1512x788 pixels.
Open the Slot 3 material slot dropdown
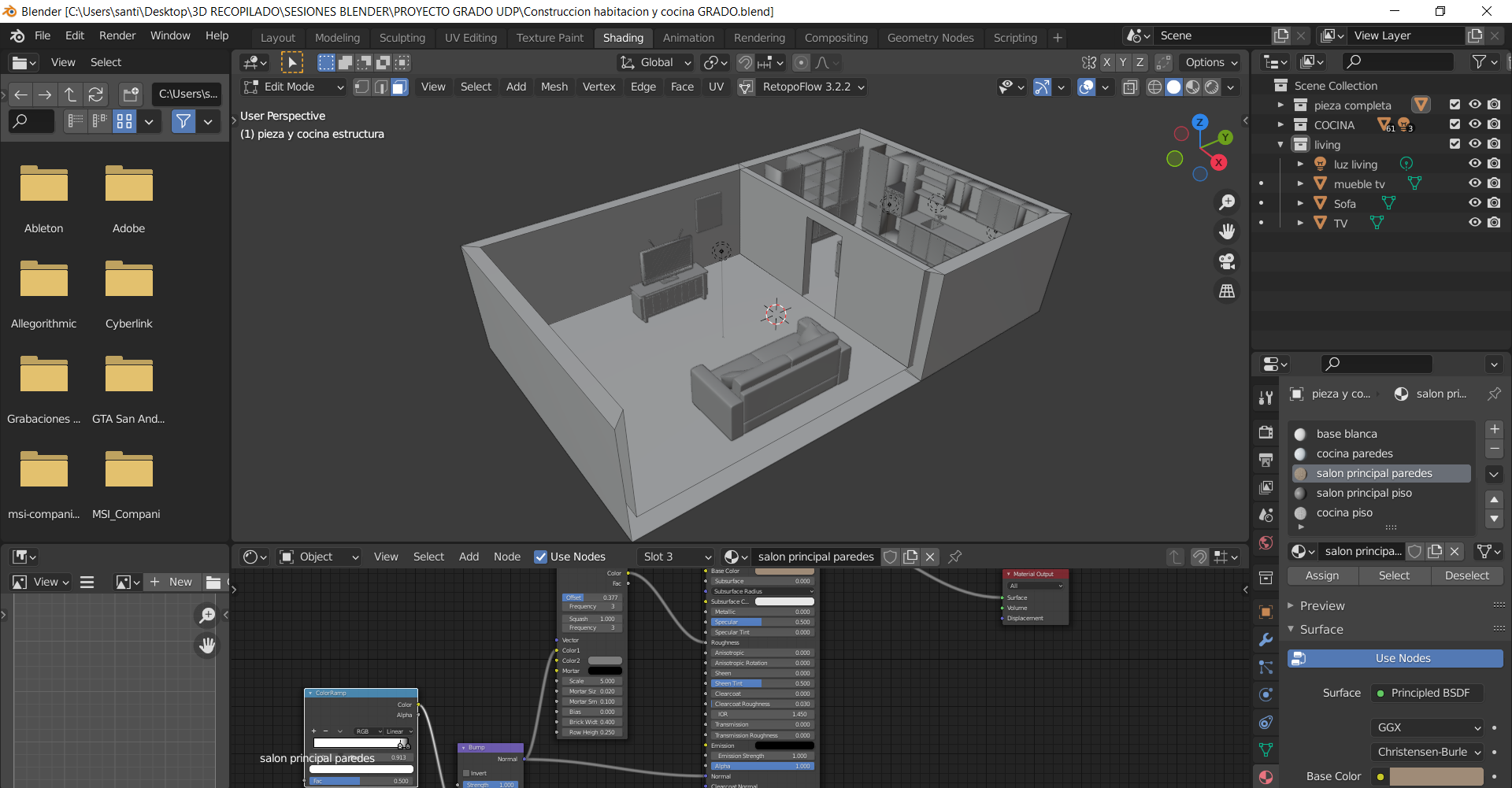pyautogui.click(x=676, y=557)
